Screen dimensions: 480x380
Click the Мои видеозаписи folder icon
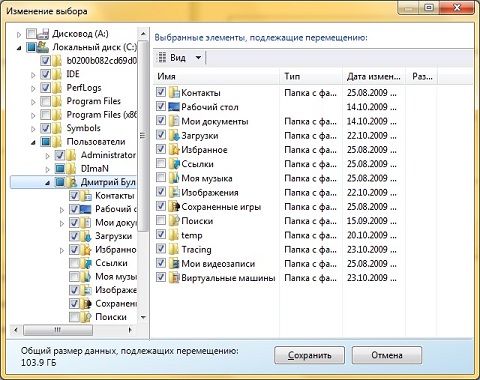click(x=174, y=264)
